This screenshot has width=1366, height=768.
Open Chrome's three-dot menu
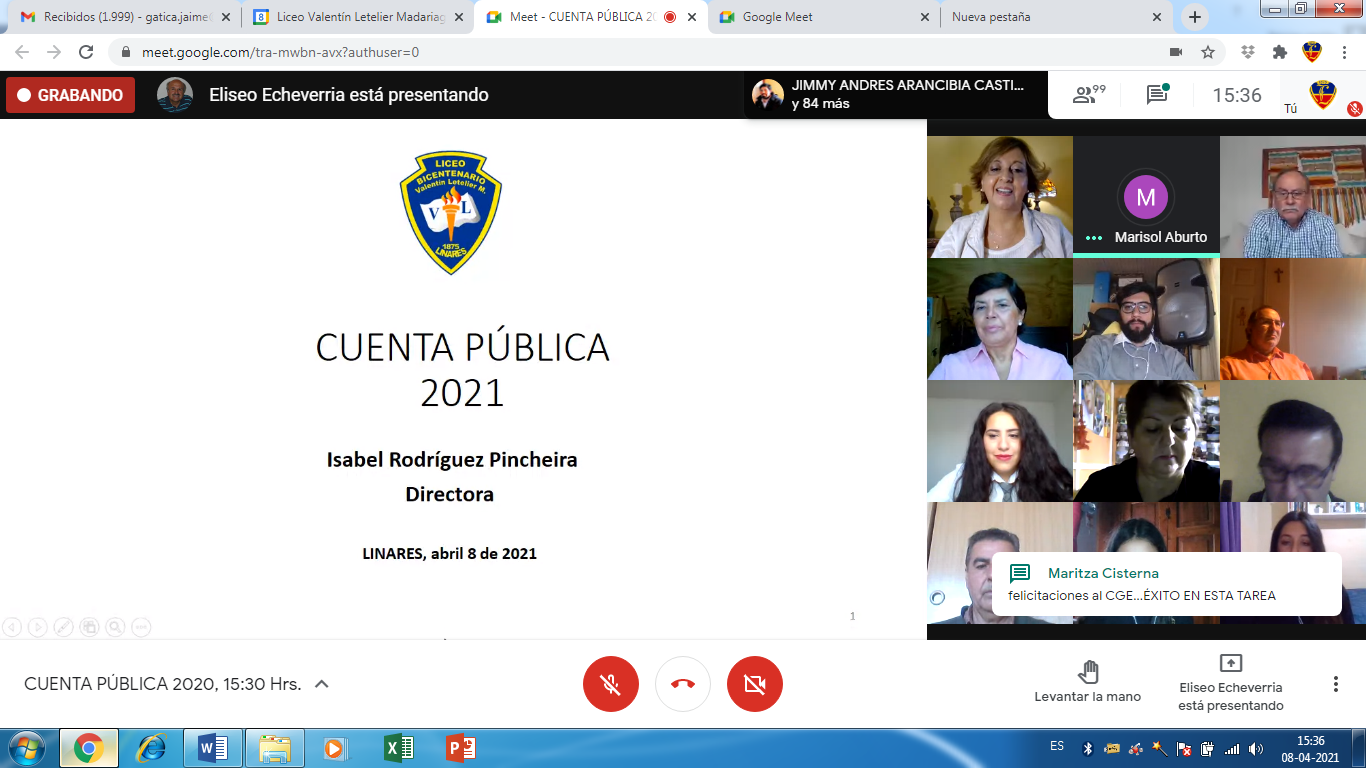[1344, 52]
